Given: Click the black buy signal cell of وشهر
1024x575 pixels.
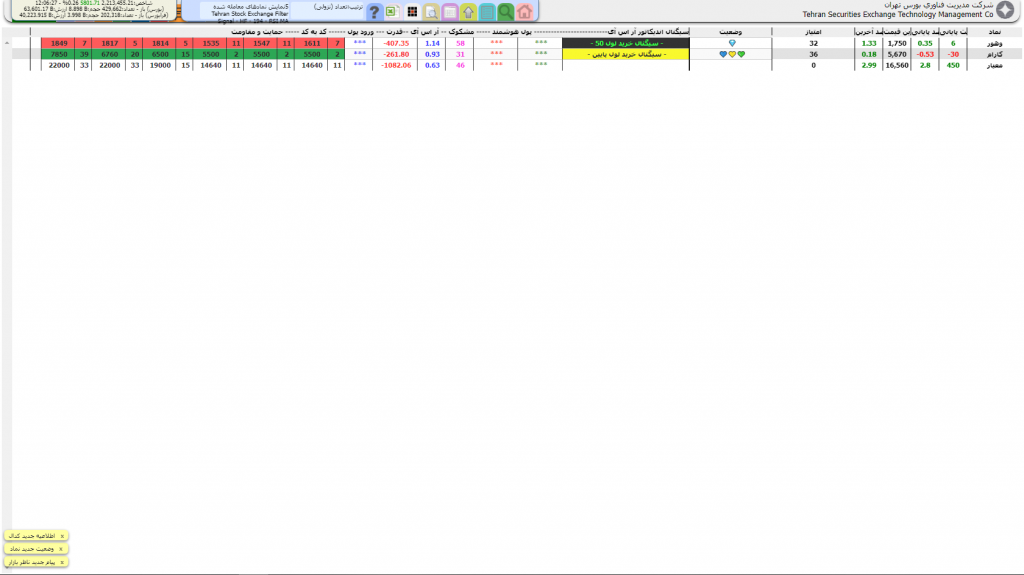Looking at the screenshot, I should point(626,43).
